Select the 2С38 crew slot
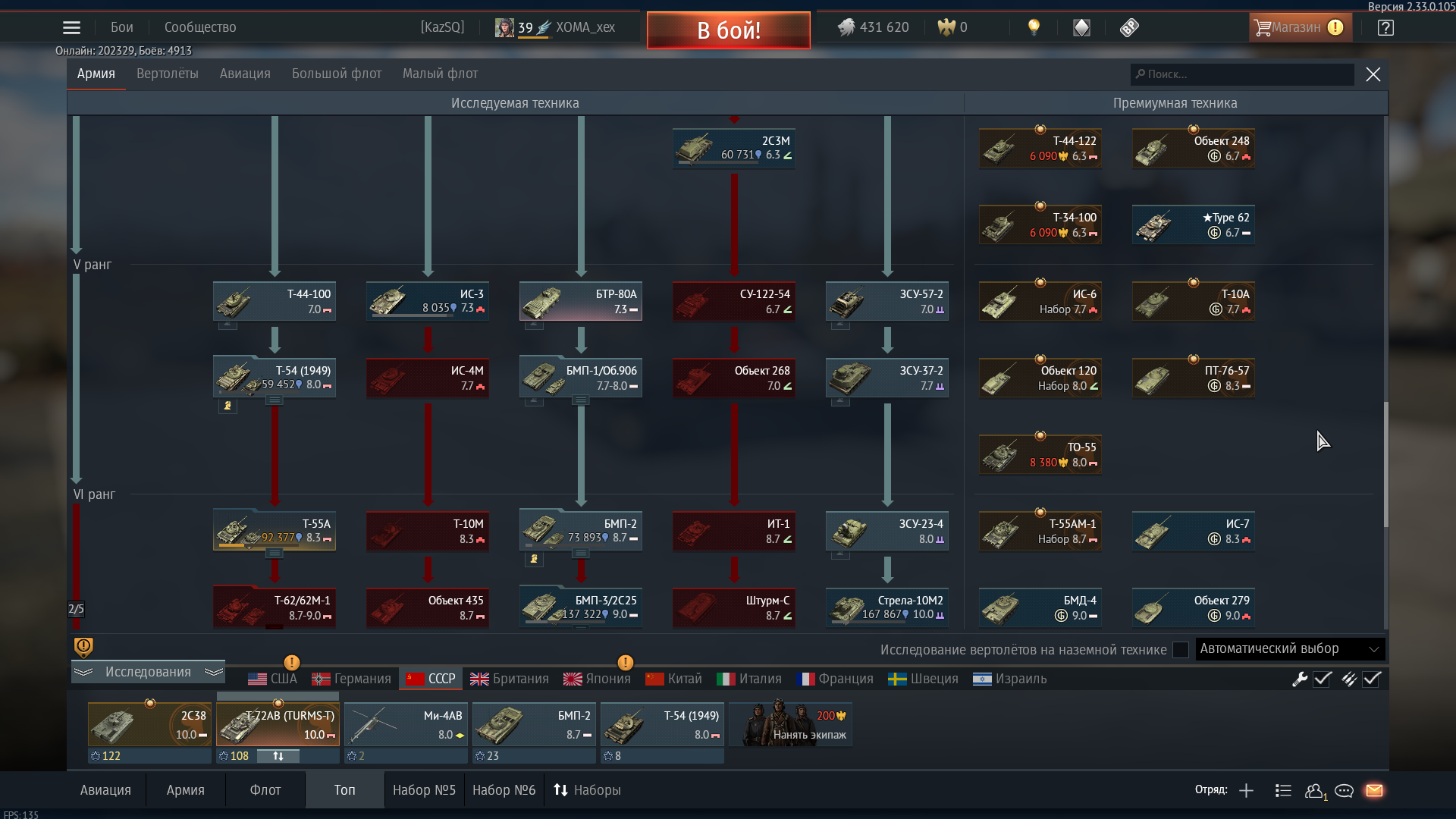Screen dimensions: 1456x819 click(x=149, y=724)
